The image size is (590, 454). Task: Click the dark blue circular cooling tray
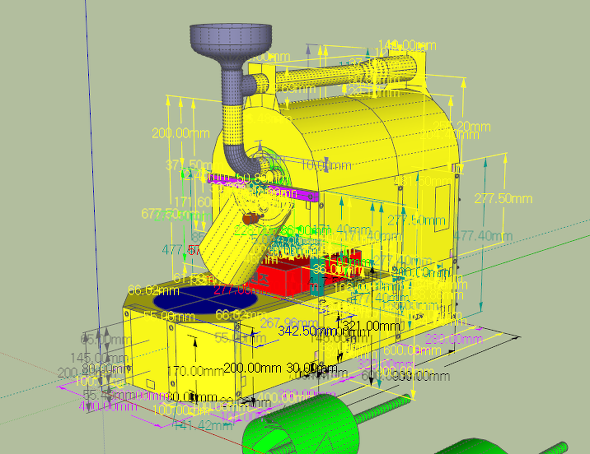pos(206,299)
